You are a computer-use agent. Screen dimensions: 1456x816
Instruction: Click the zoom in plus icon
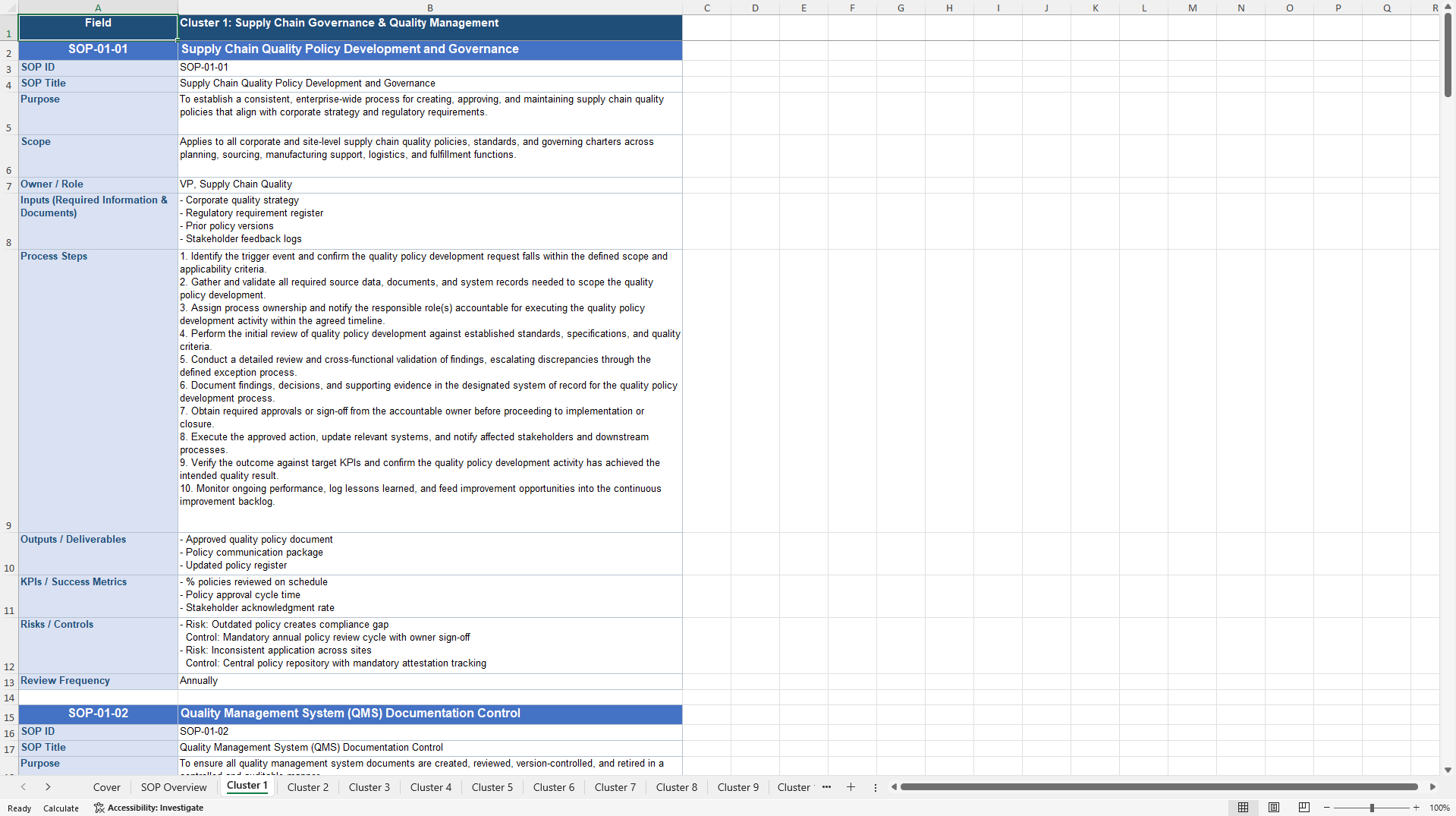coord(1416,808)
